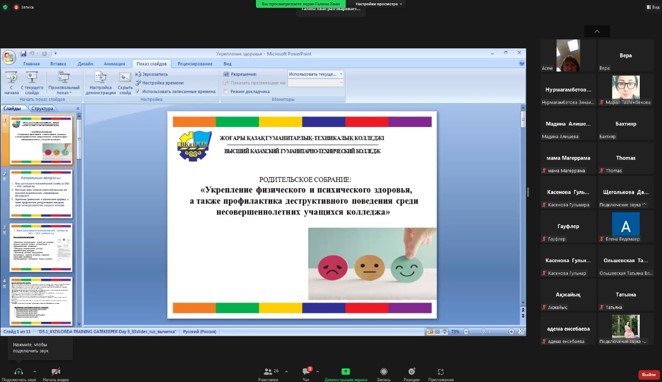Image resolution: width=662 pixels, height=382 pixels.
Task: Enable presenter view (Режим докладчика) checkbox
Action: (x=226, y=91)
